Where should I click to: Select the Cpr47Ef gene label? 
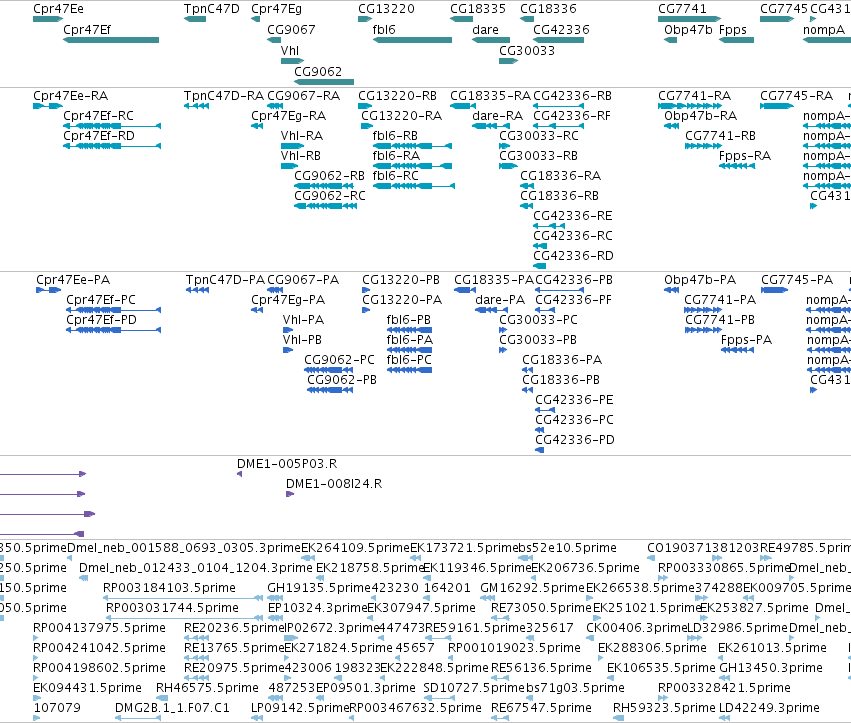click(x=87, y=30)
